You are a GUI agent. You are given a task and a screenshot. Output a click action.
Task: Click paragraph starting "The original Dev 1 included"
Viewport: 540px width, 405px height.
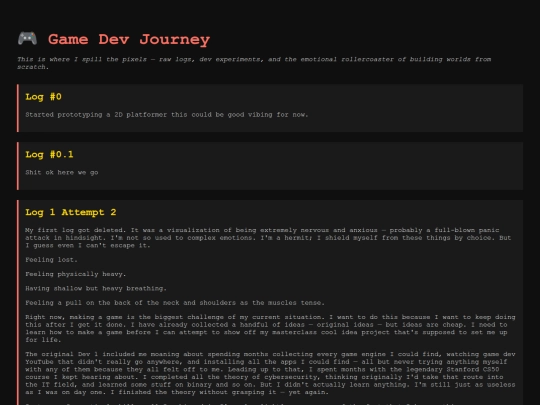coord(270,373)
